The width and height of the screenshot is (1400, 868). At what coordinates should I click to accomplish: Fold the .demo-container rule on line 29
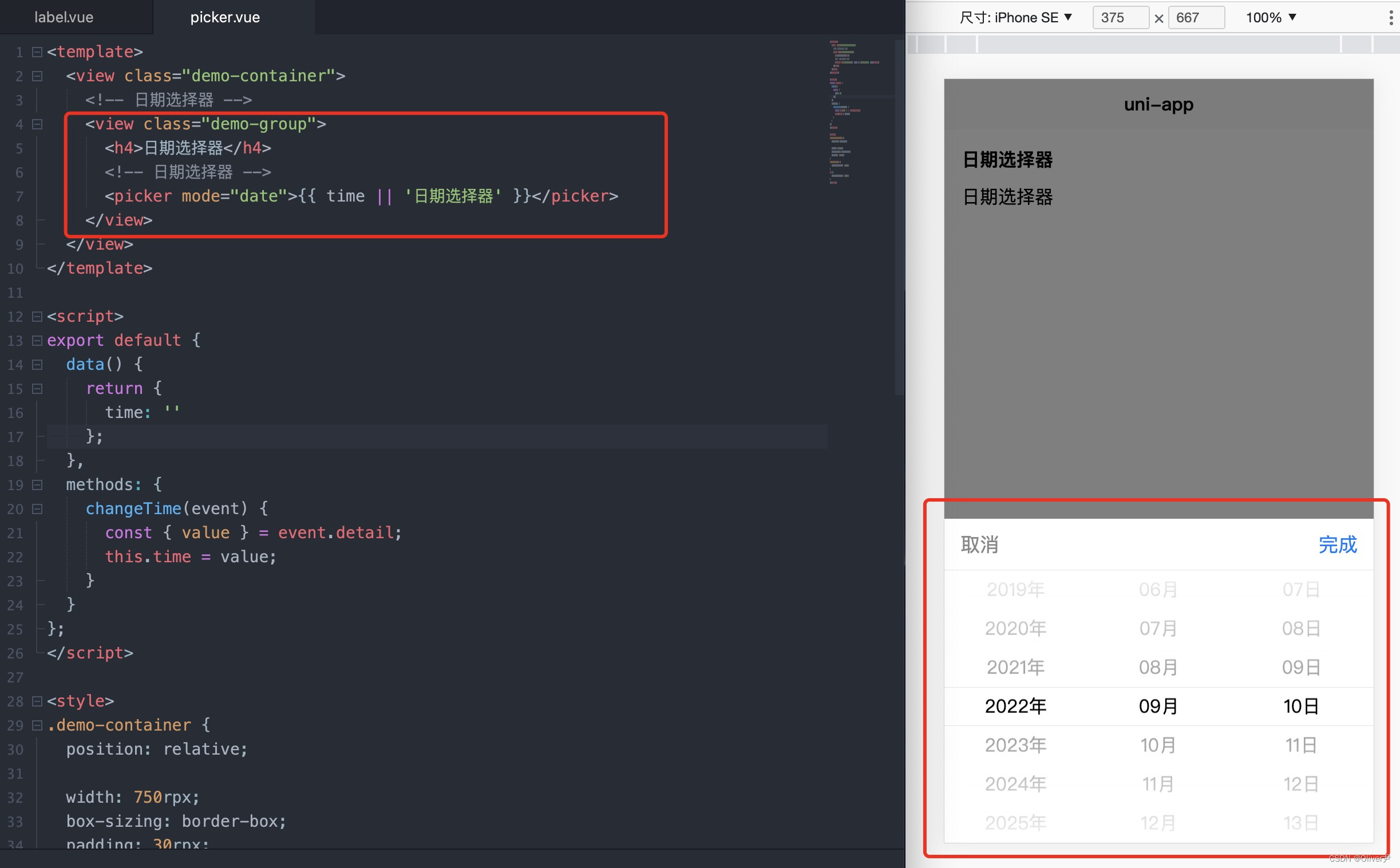pyautogui.click(x=37, y=725)
